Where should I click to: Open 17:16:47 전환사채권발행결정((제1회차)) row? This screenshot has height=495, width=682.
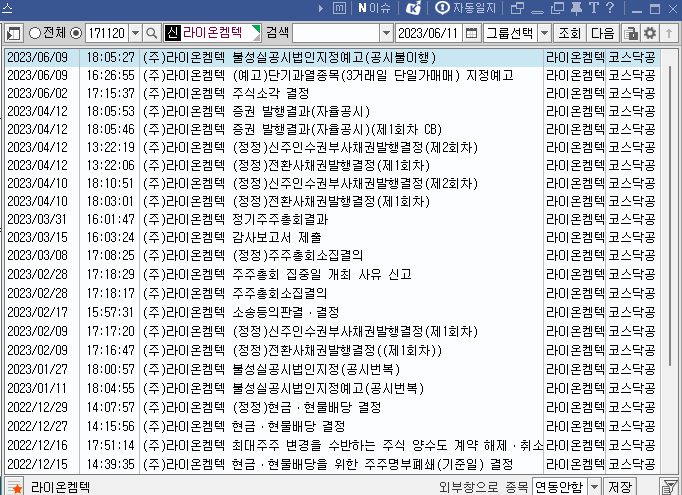[x=332, y=350]
